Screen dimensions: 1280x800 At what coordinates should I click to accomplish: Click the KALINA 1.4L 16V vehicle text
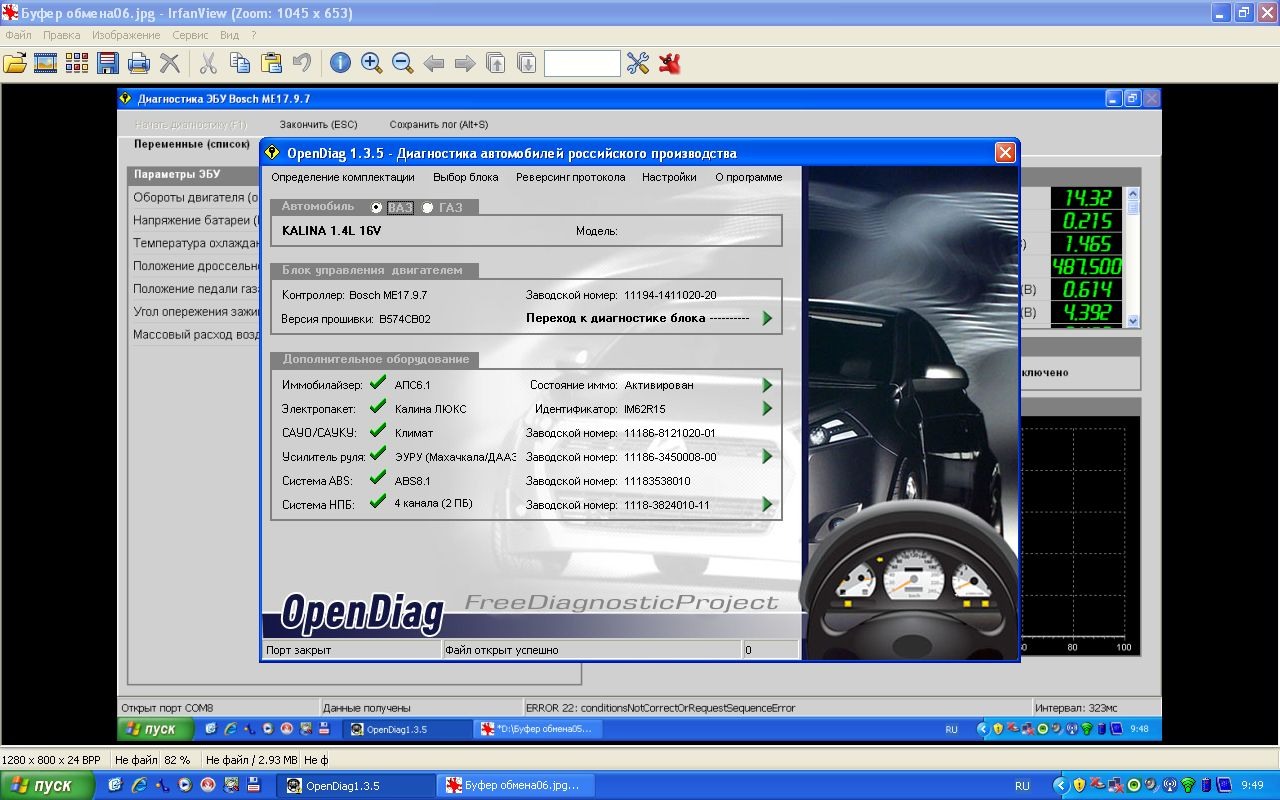point(331,231)
